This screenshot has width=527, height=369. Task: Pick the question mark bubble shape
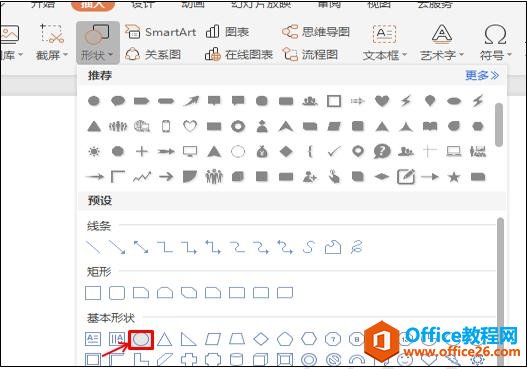coord(382,152)
